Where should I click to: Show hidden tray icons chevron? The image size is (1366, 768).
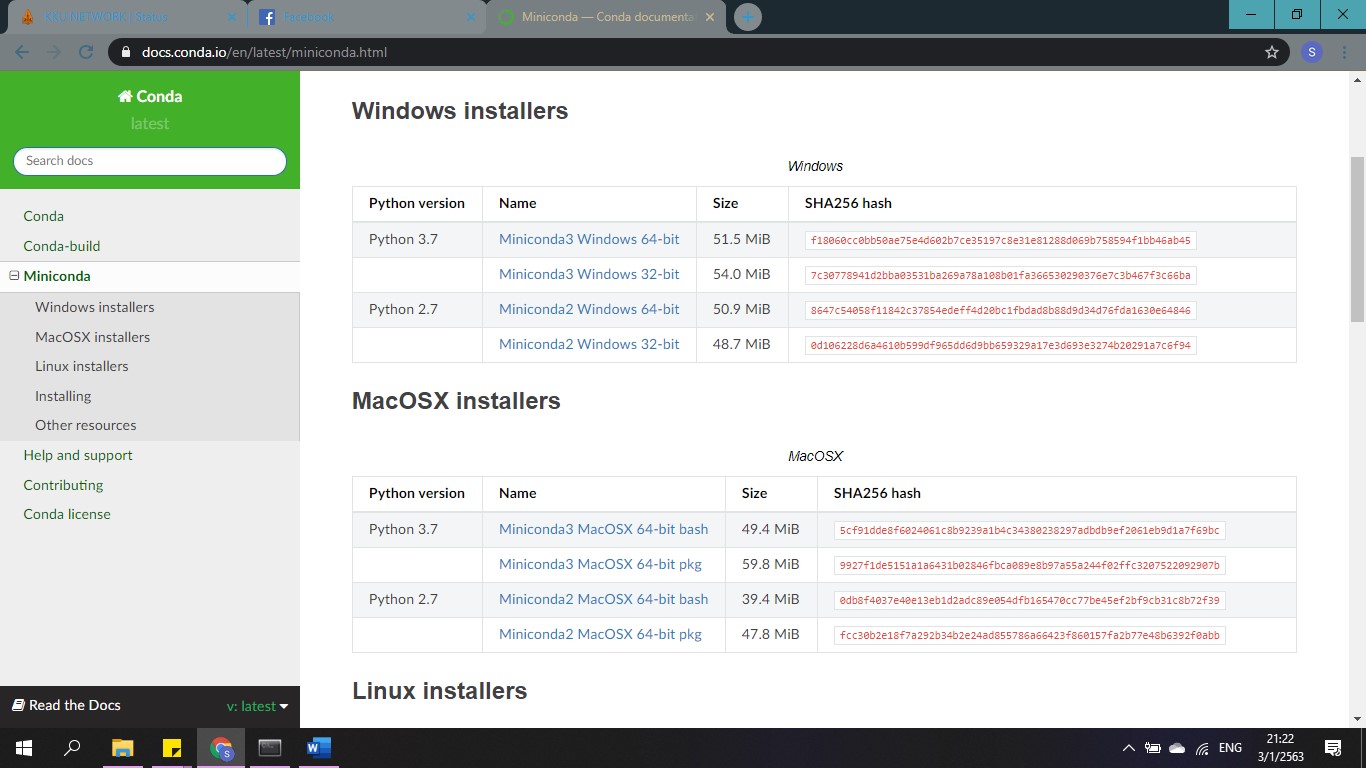coord(1129,748)
